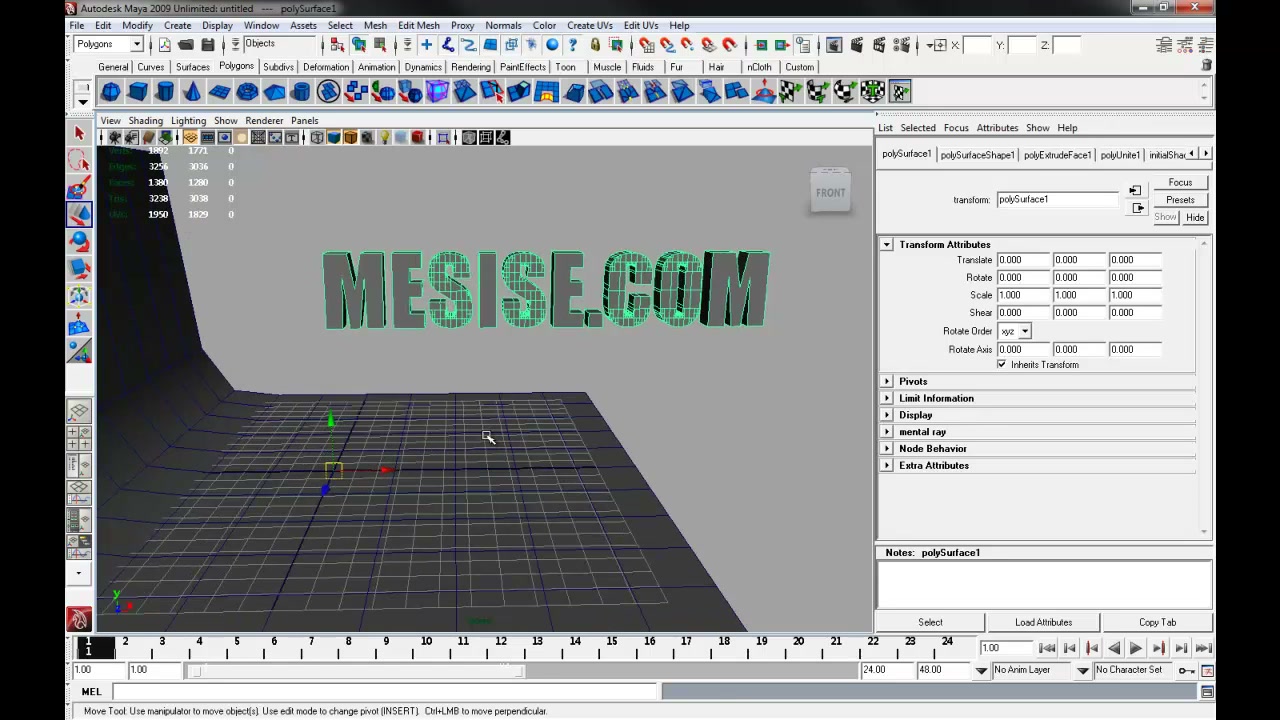This screenshot has width=1280, height=720.
Task: Create a polygon cylinder from the shelf
Action: pyautogui.click(x=165, y=92)
